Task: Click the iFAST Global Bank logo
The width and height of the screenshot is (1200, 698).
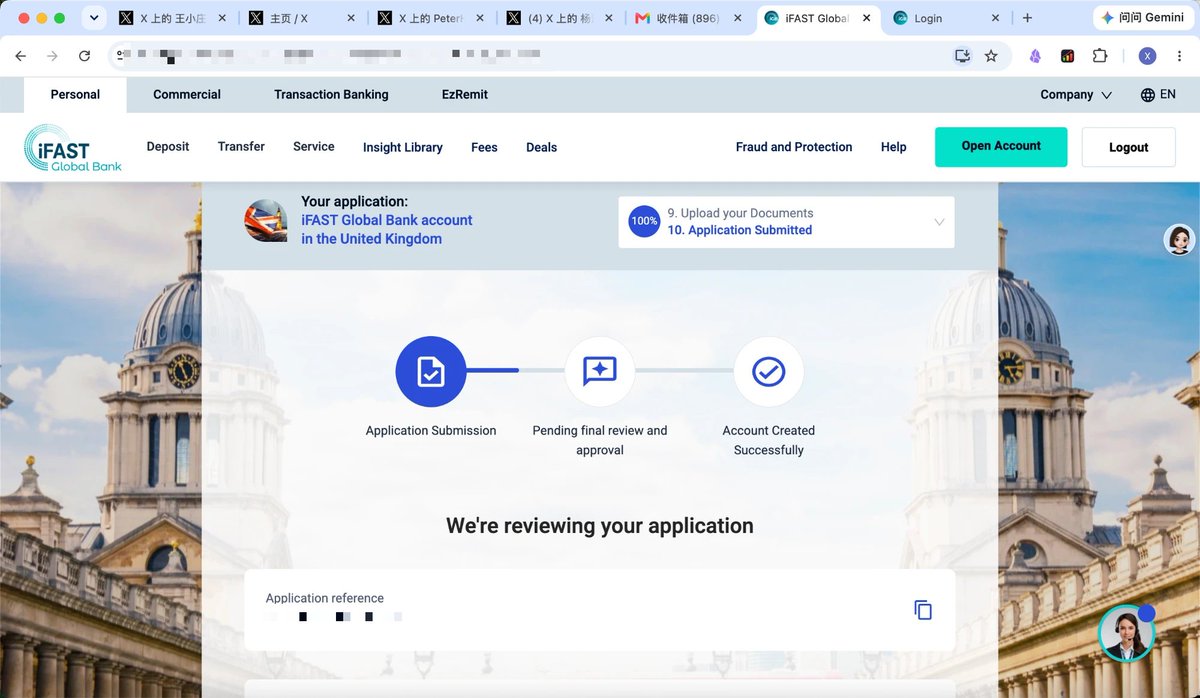Action: 73,147
